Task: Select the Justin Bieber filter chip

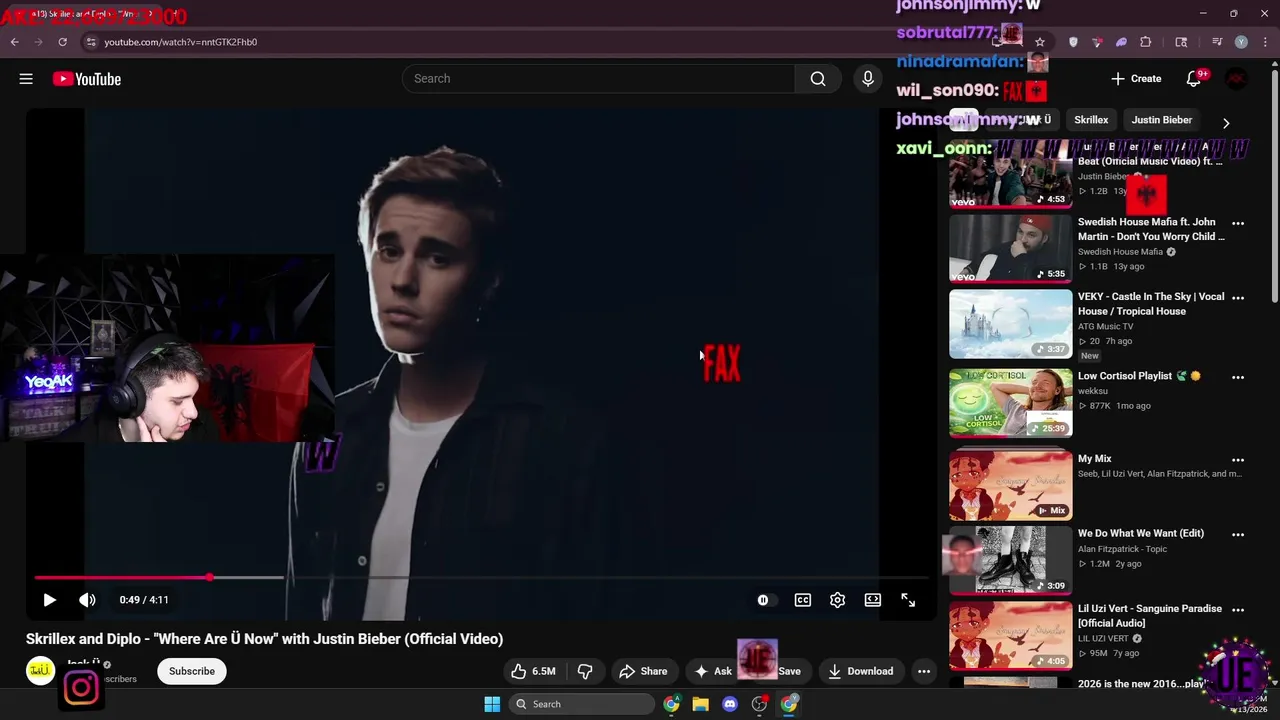Action: [1161, 120]
